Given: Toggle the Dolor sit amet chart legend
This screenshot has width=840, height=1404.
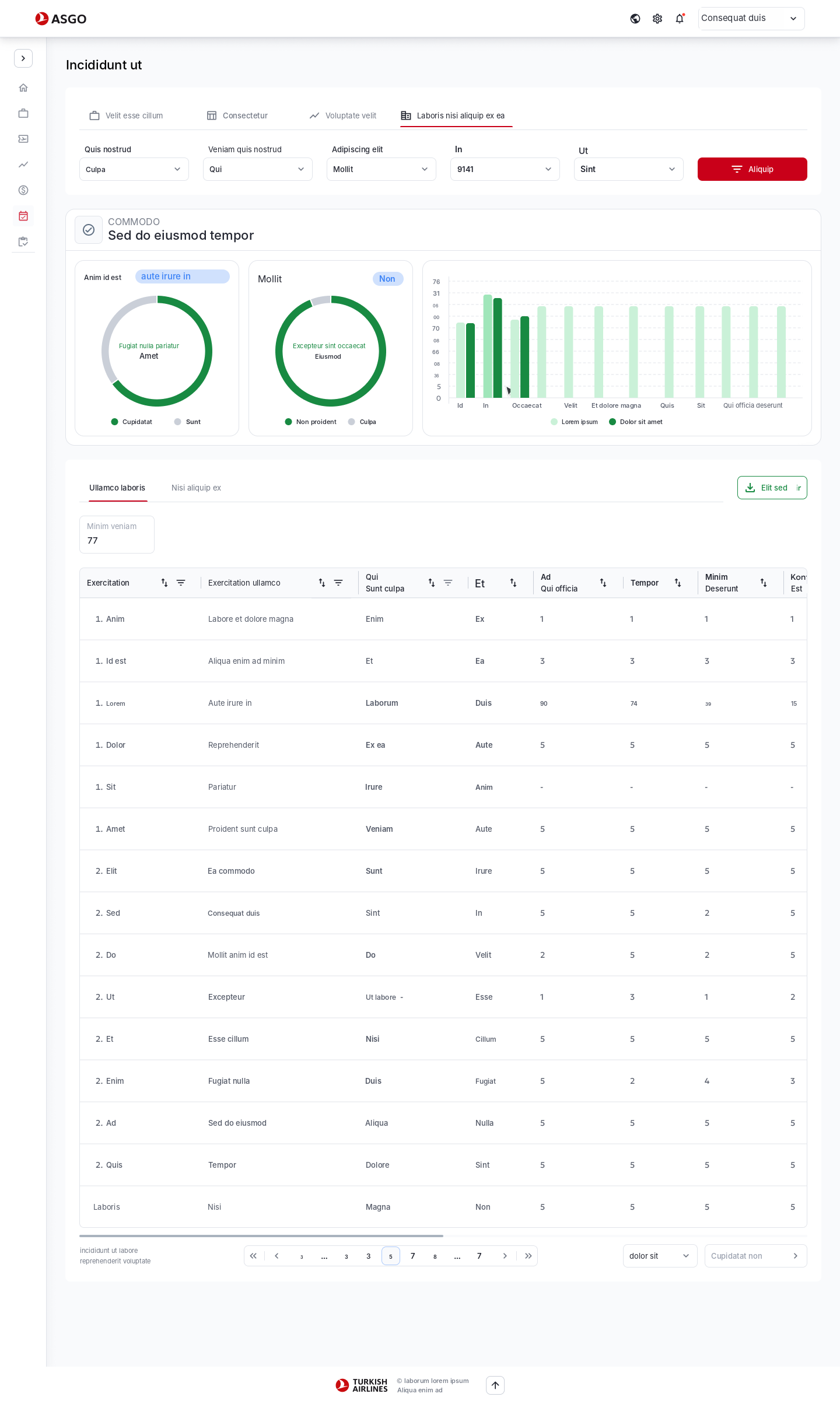Looking at the screenshot, I should pos(636,422).
